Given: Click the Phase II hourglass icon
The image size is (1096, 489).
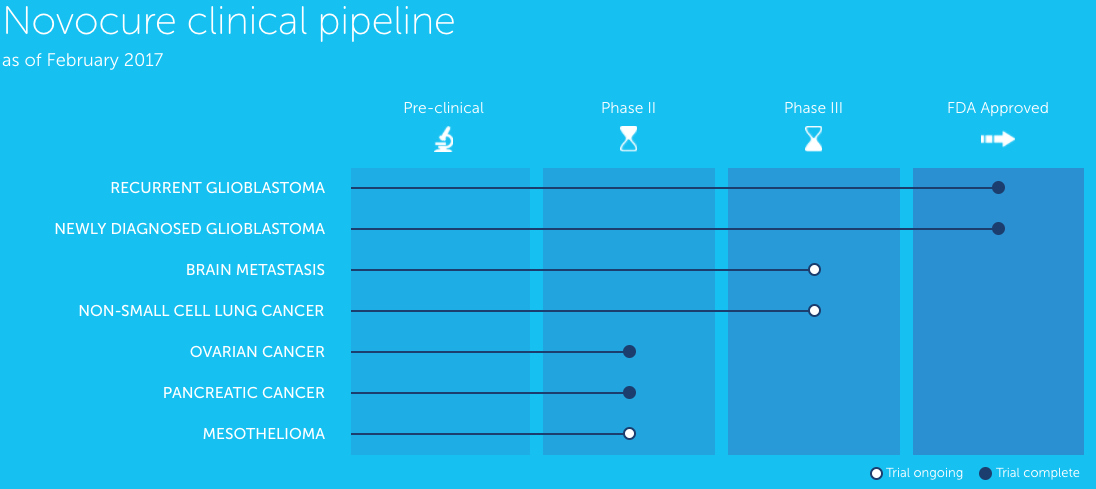Looking at the screenshot, I should point(628,139).
